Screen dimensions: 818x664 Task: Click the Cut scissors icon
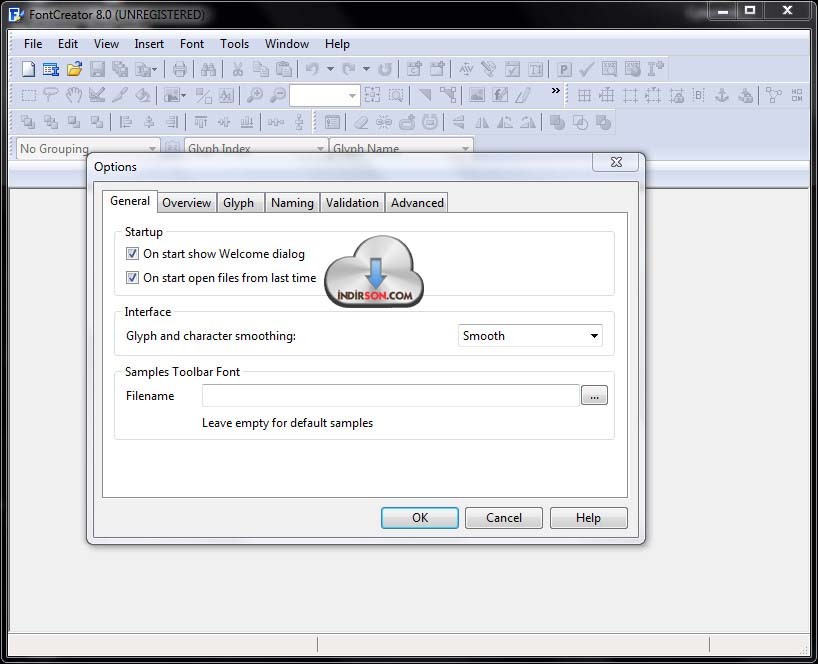238,68
